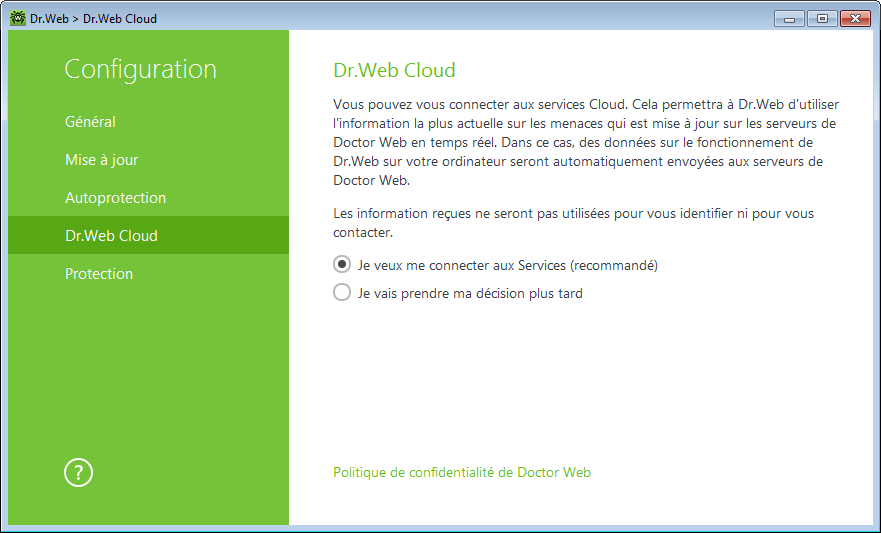The width and height of the screenshot is (881, 533).
Task: Click the 'Les information reçues' paragraph
Action: pyautogui.click(x=573, y=222)
